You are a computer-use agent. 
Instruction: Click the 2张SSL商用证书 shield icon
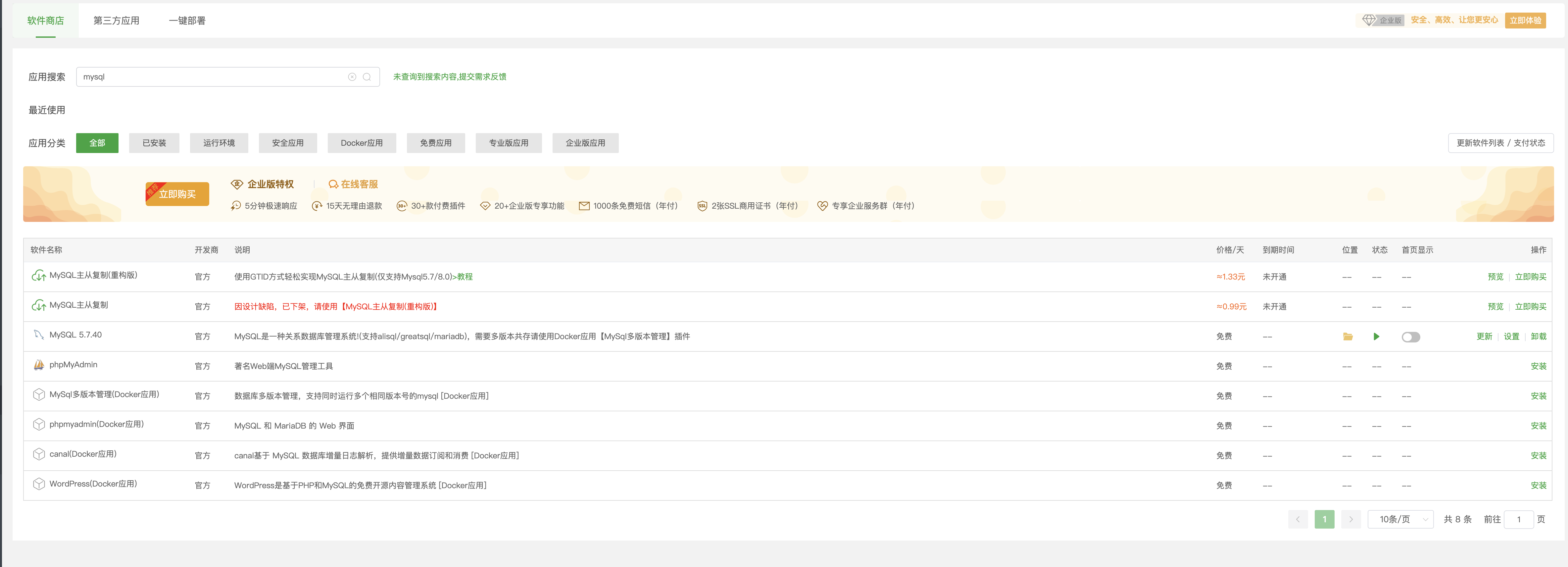coord(702,206)
